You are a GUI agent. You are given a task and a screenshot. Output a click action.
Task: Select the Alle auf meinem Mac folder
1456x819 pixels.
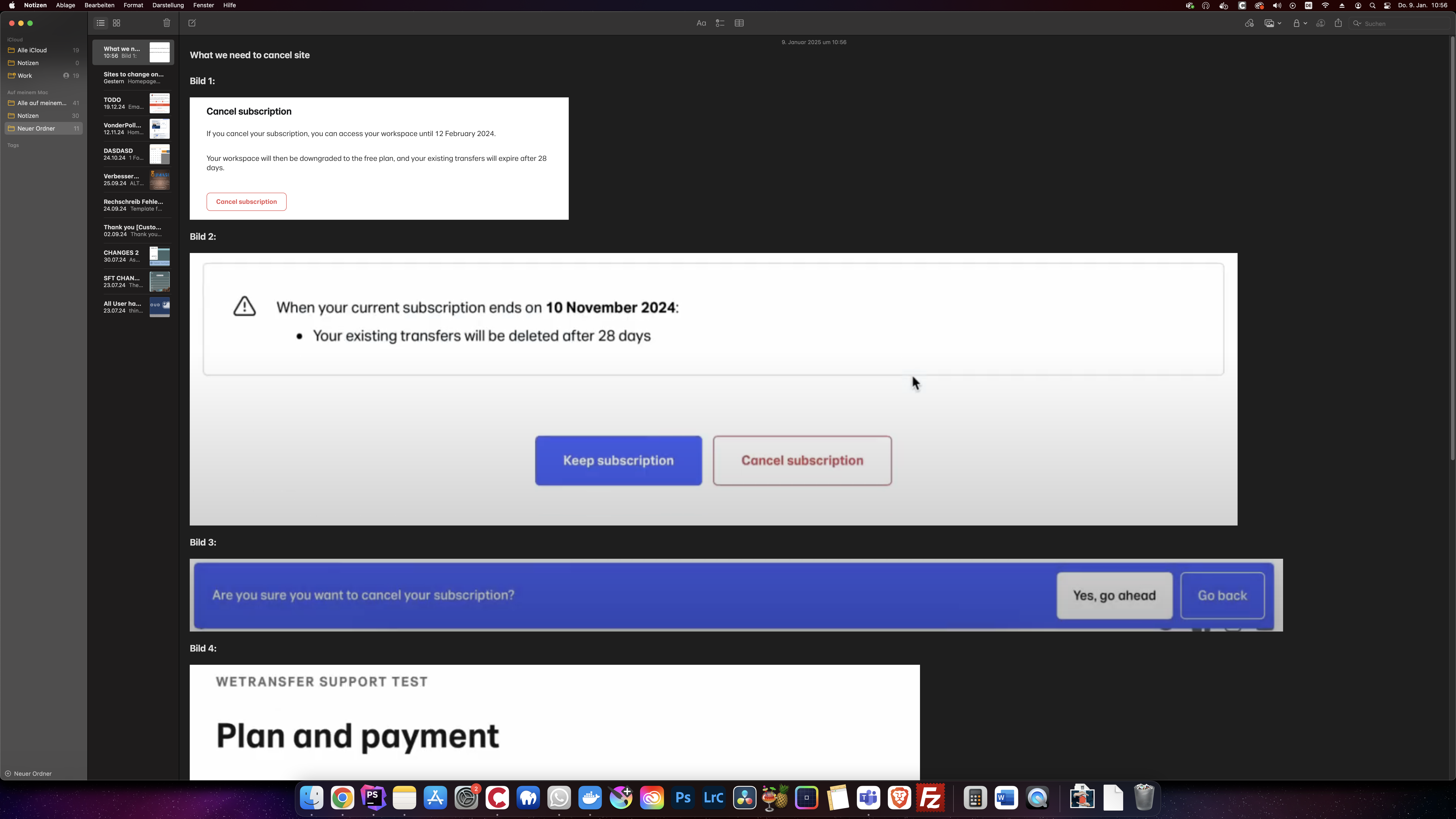[43, 103]
